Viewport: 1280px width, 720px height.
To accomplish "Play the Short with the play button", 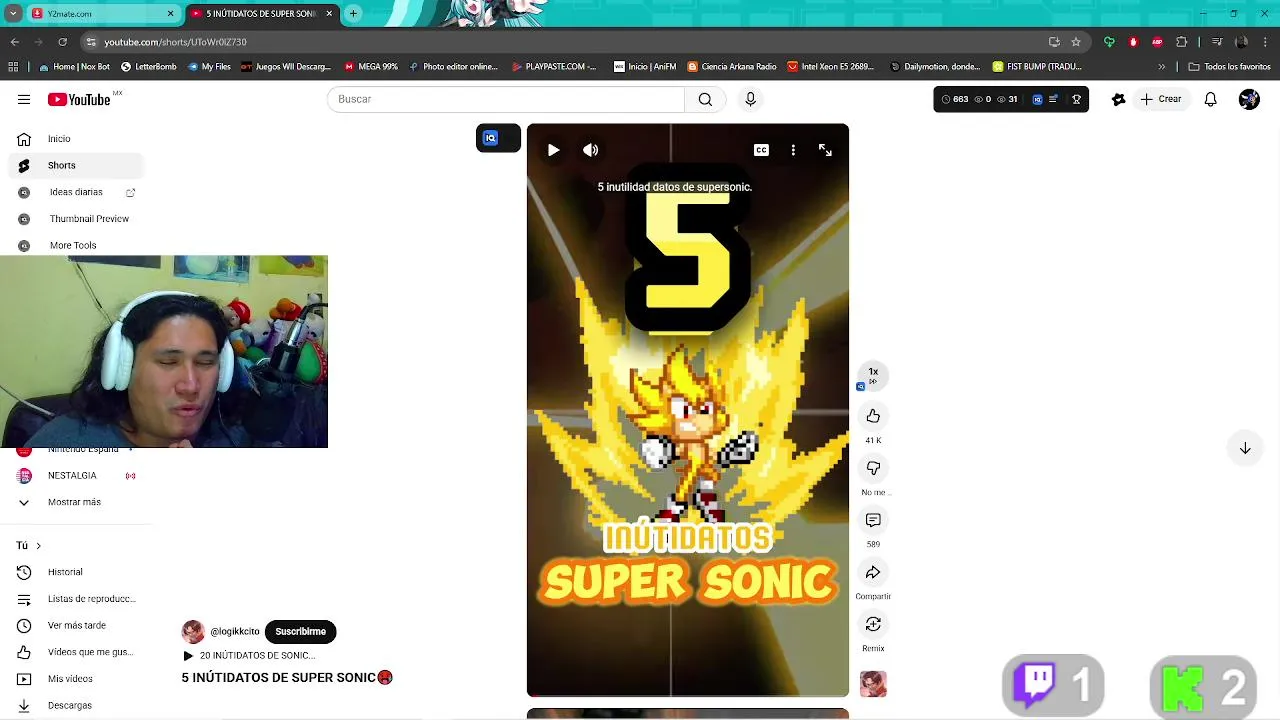I will [553, 150].
